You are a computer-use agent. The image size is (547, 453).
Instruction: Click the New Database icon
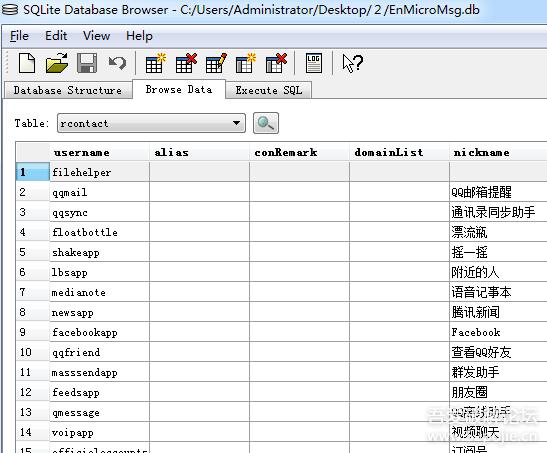(x=27, y=63)
